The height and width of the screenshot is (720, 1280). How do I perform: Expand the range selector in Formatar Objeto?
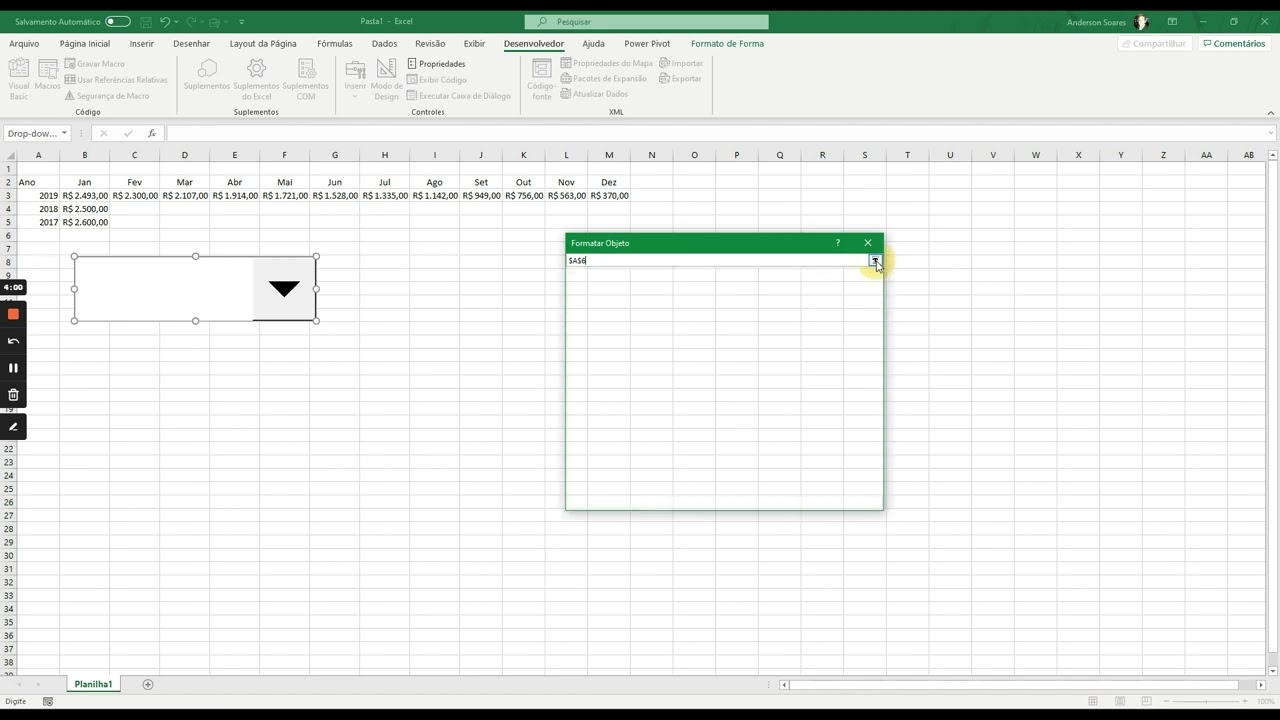point(875,260)
